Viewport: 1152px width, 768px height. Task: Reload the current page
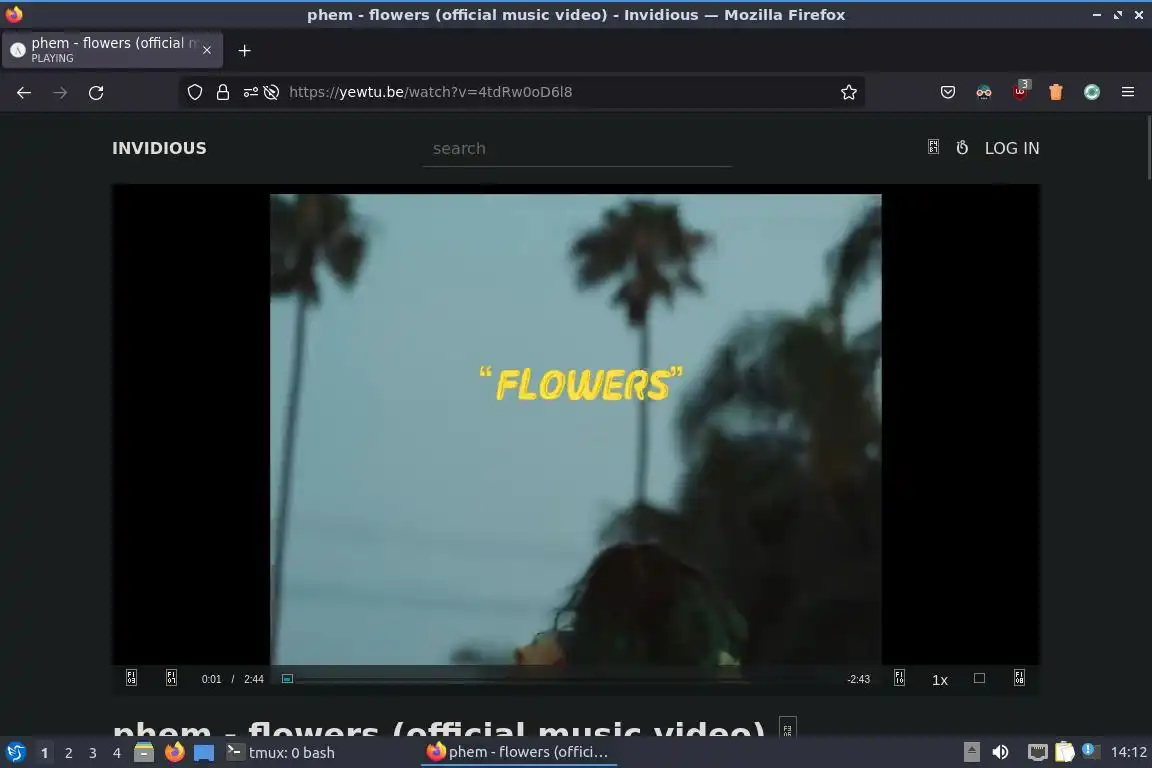click(96, 92)
